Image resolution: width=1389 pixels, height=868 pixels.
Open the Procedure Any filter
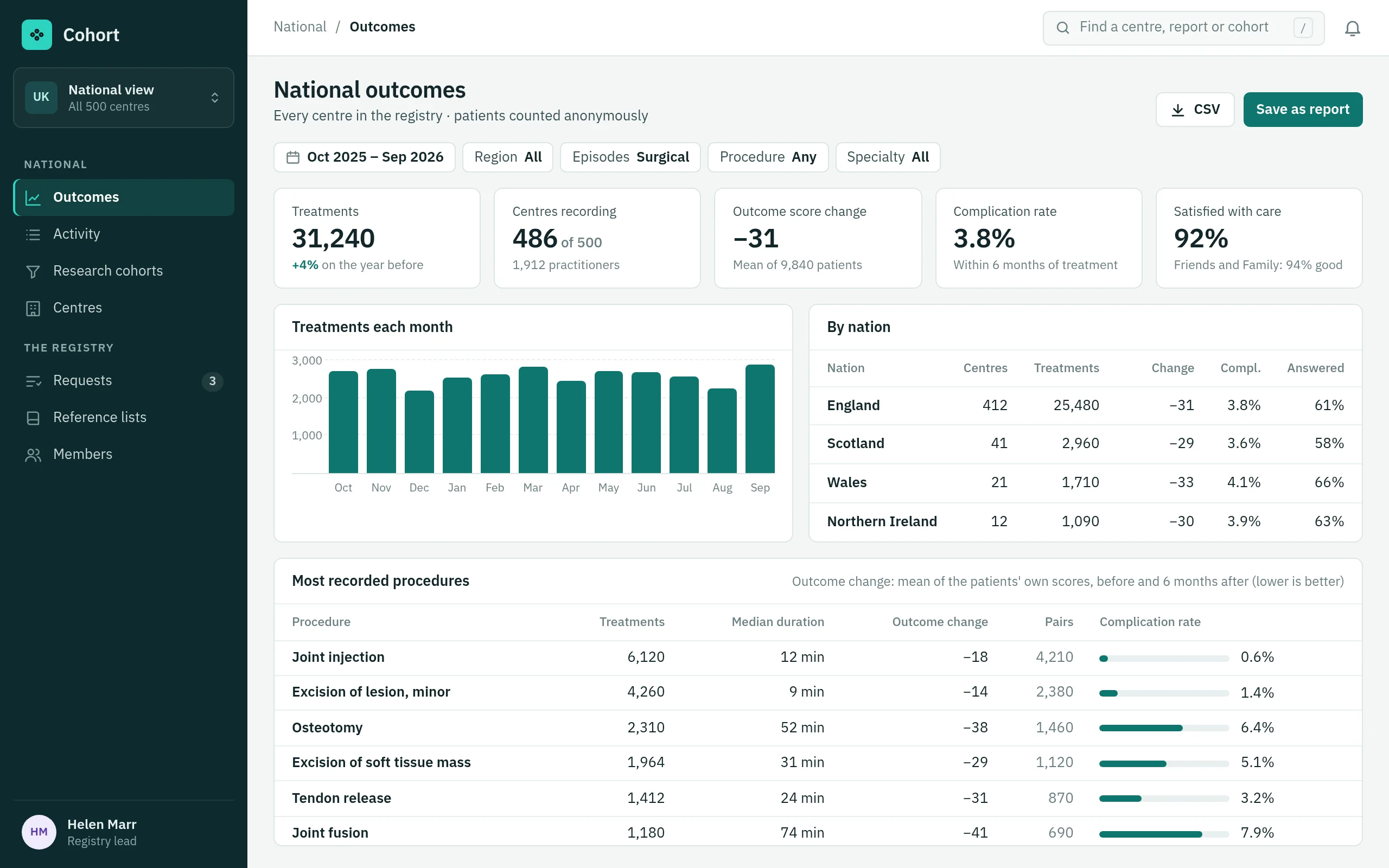click(x=767, y=157)
